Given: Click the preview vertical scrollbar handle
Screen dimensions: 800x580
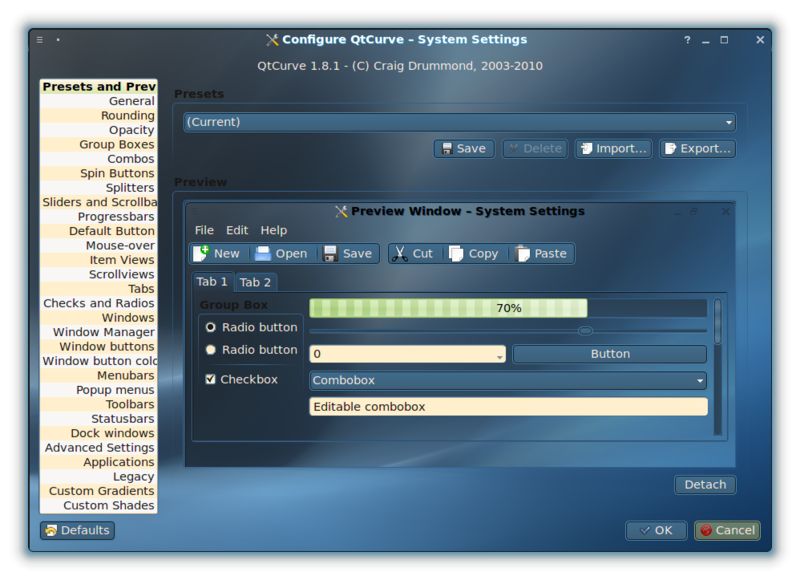Looking at the screenshot, I should (717, 321).
